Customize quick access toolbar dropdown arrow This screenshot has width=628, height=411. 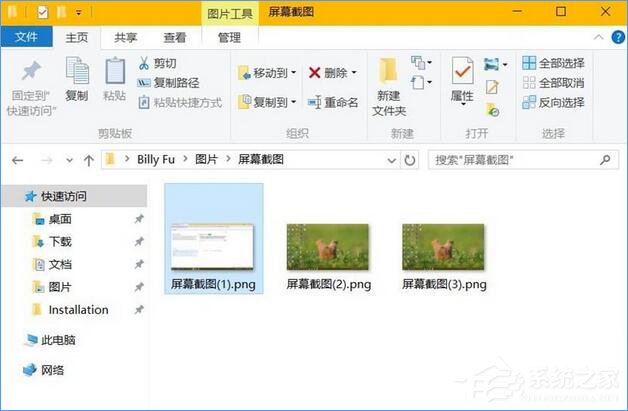tap(79, 13)
